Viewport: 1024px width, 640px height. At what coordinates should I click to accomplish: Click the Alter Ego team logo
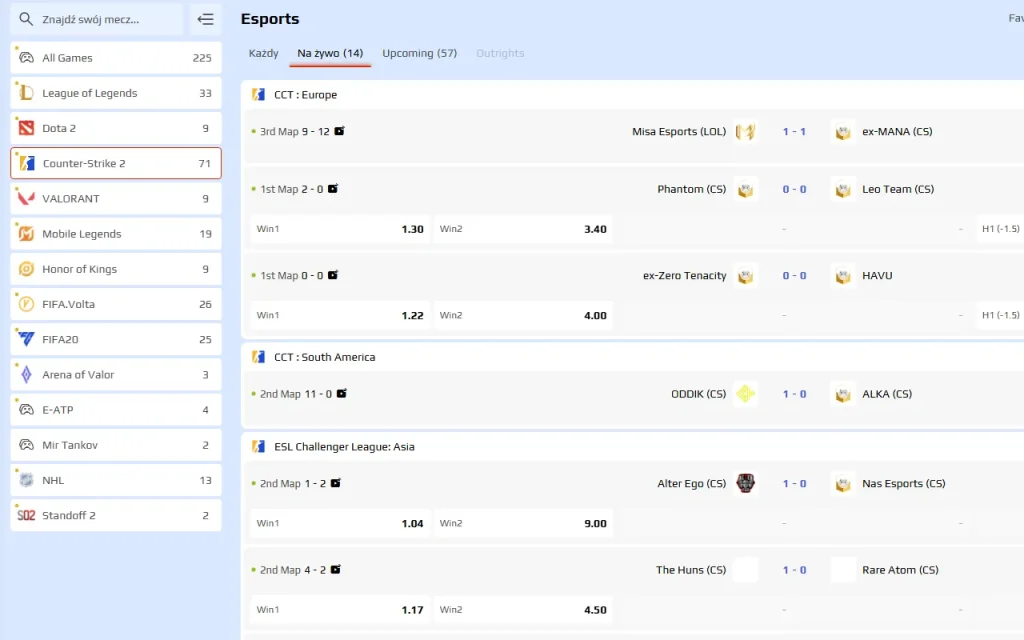pyautogui.click(x=745, y=483)
